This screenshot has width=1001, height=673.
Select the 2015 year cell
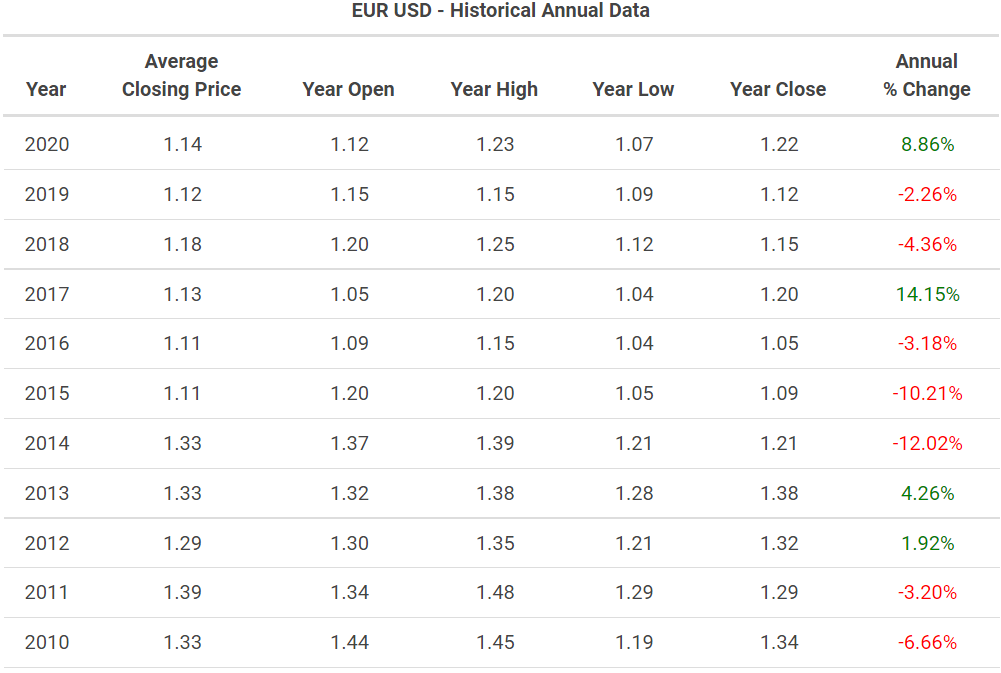[47, 393]
